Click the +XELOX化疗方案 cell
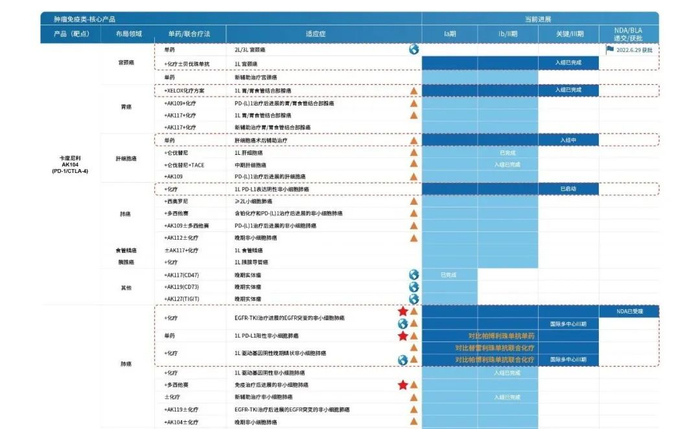This screenshot has height=429, width=700. tap(184, 91)
